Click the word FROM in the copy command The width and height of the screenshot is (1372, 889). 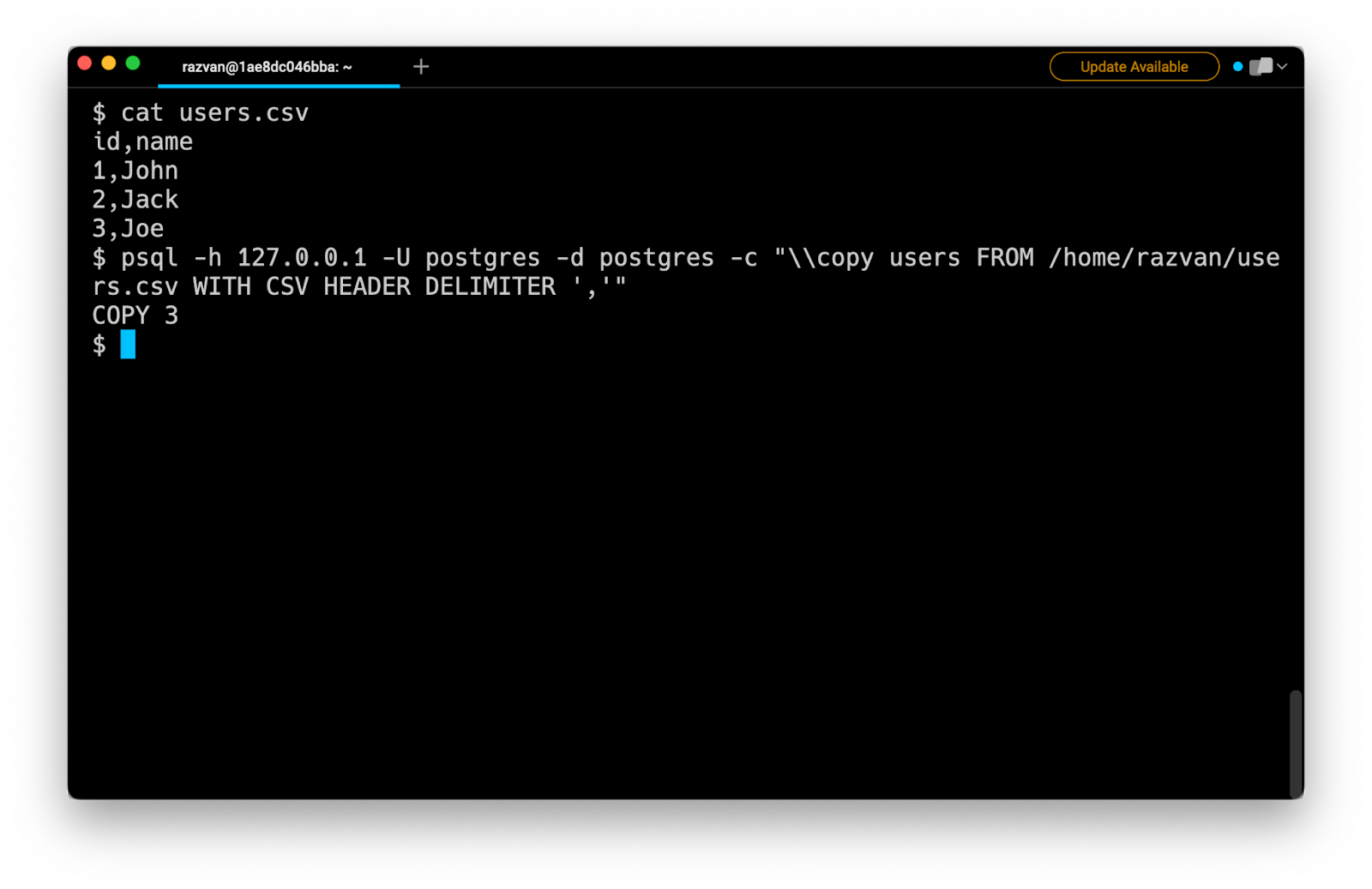pos(1005,257)
